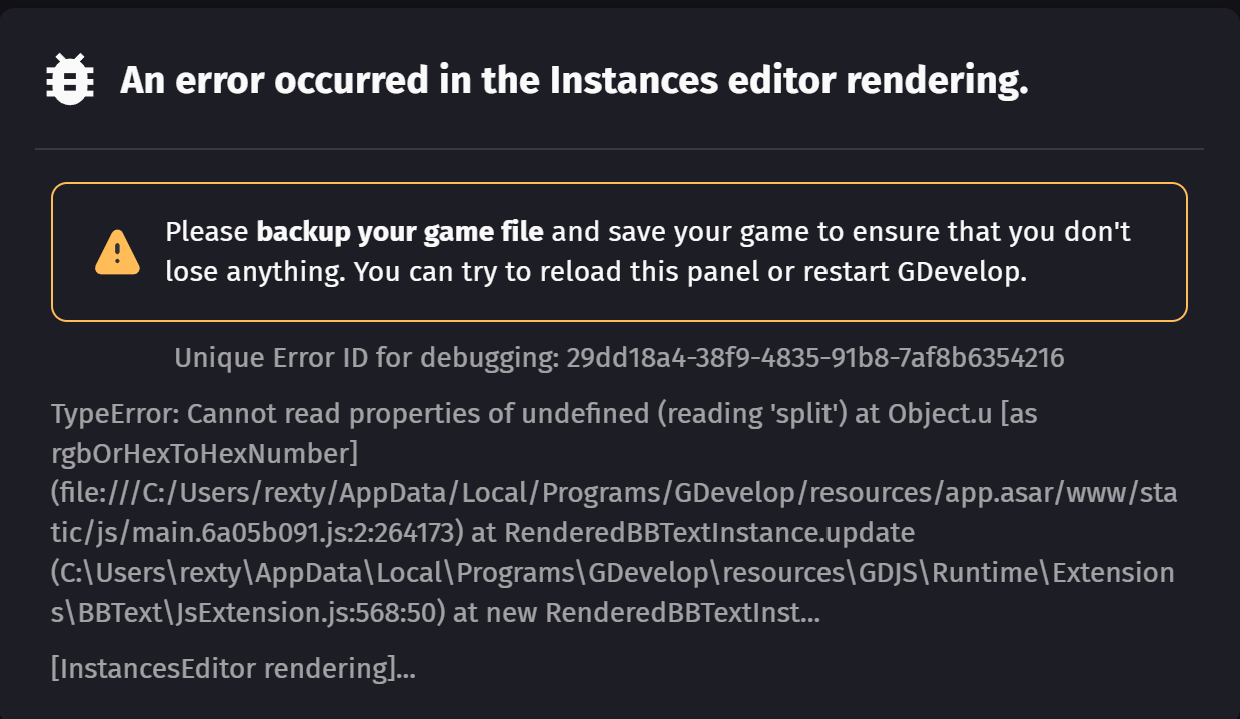
Task: Expand the truncated '[InstancesEditor rendering]...' text
Action: click(233, 669)
